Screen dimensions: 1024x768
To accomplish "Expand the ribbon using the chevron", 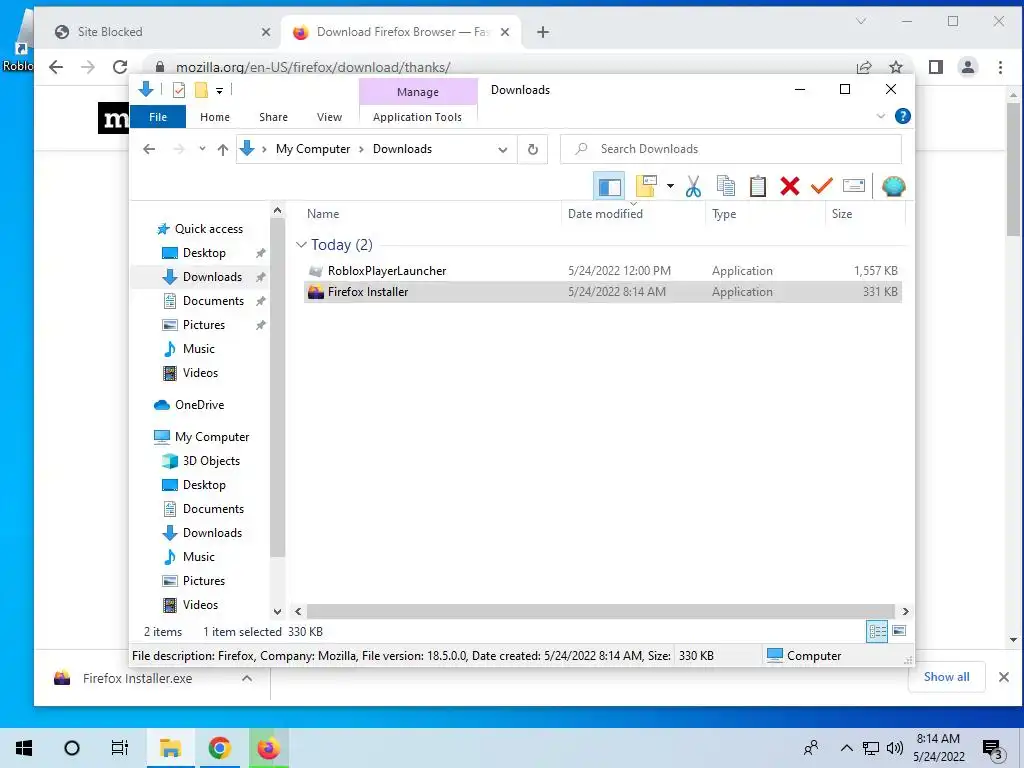I will 880,116.
